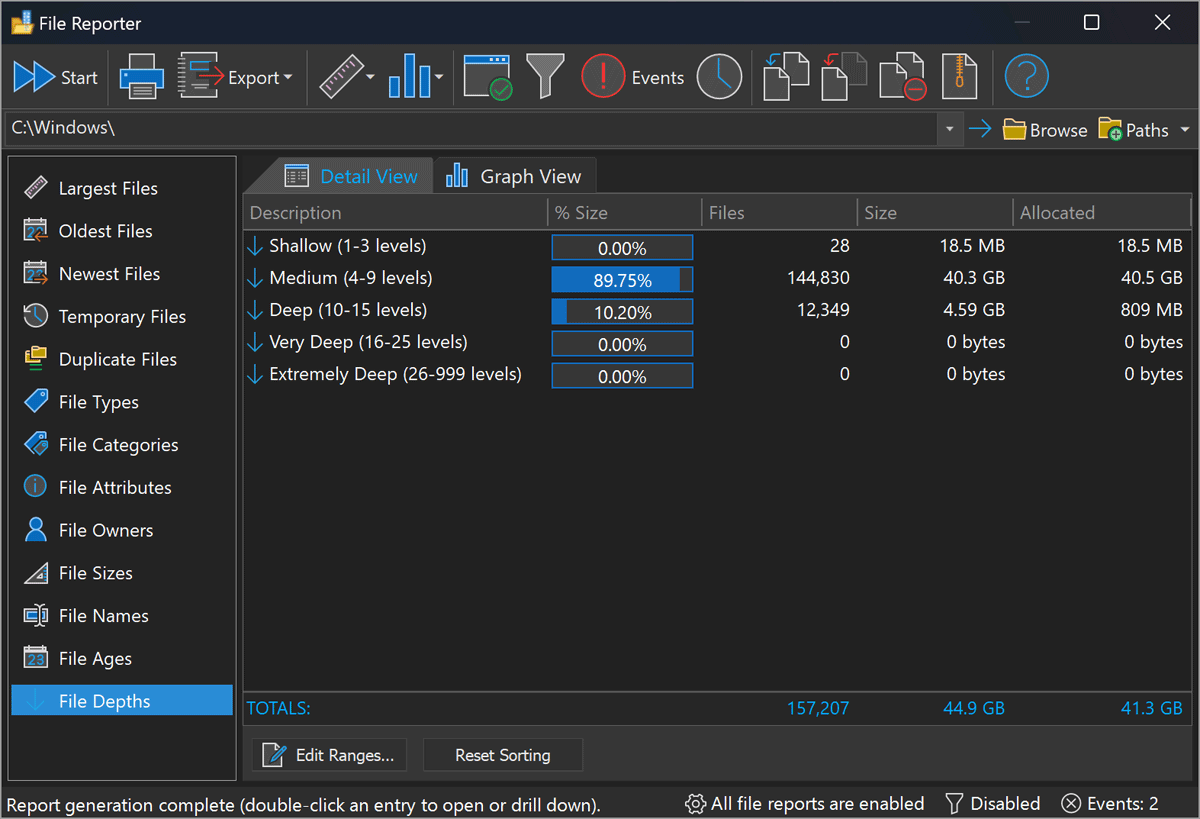Select the clock schedule icon
The height and width of the screenshot is (819, 1200).
click(719, 76)
